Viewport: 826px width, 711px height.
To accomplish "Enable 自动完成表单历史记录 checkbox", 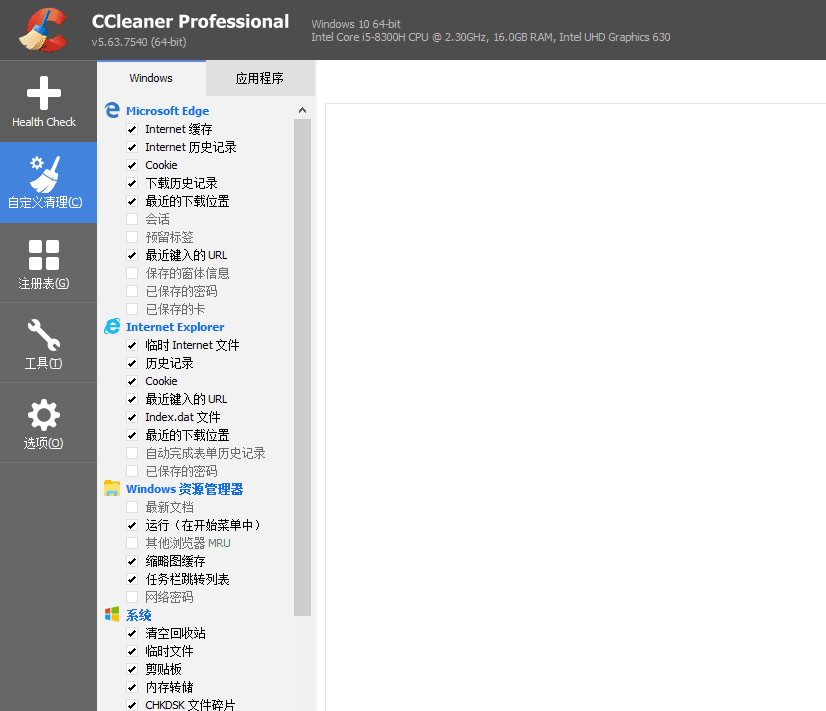I will [132, 453].
